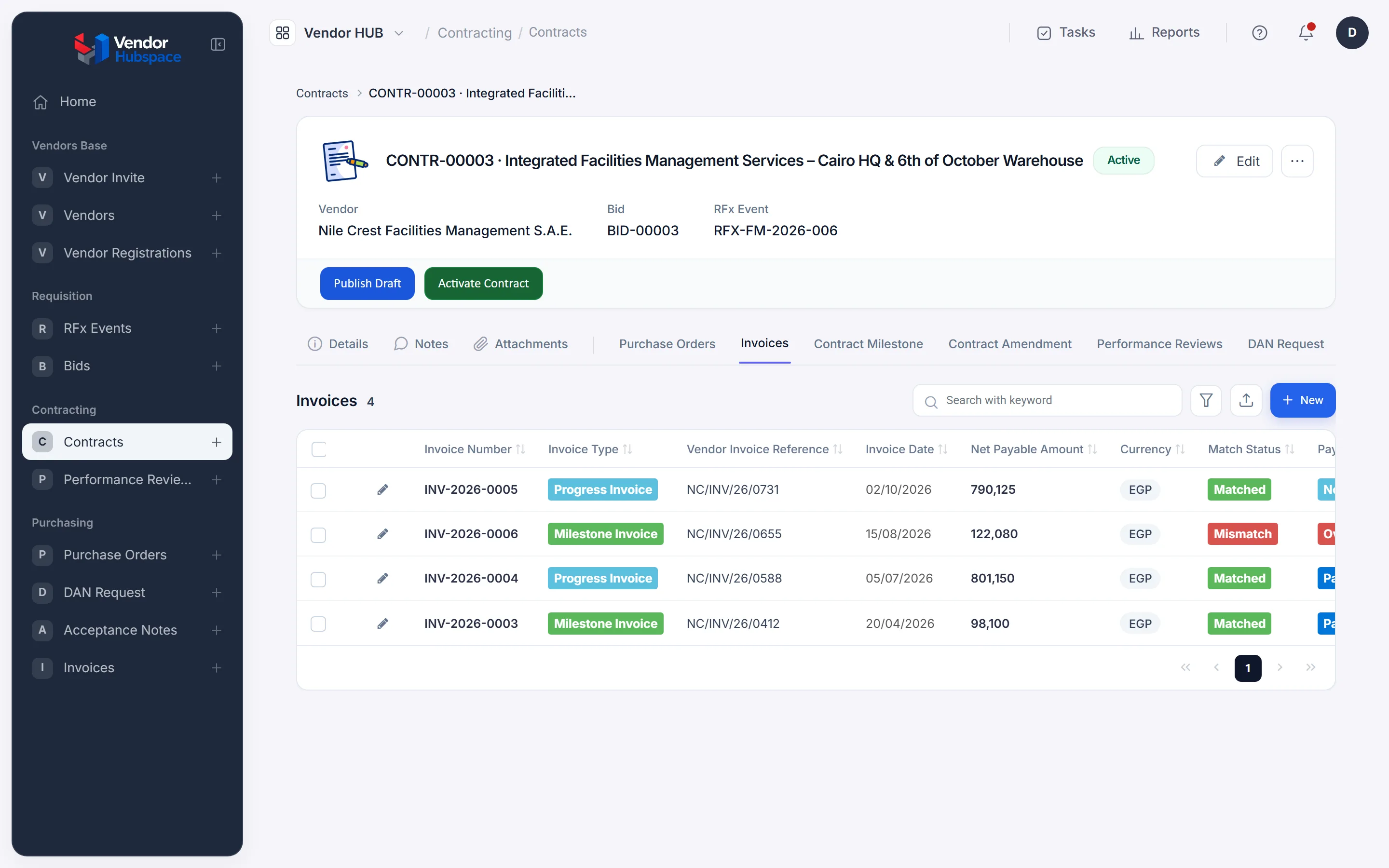Sort by Net Payable Amount column
The width and height of the screenshot is (1389, 868).
tap(1092, 449)
